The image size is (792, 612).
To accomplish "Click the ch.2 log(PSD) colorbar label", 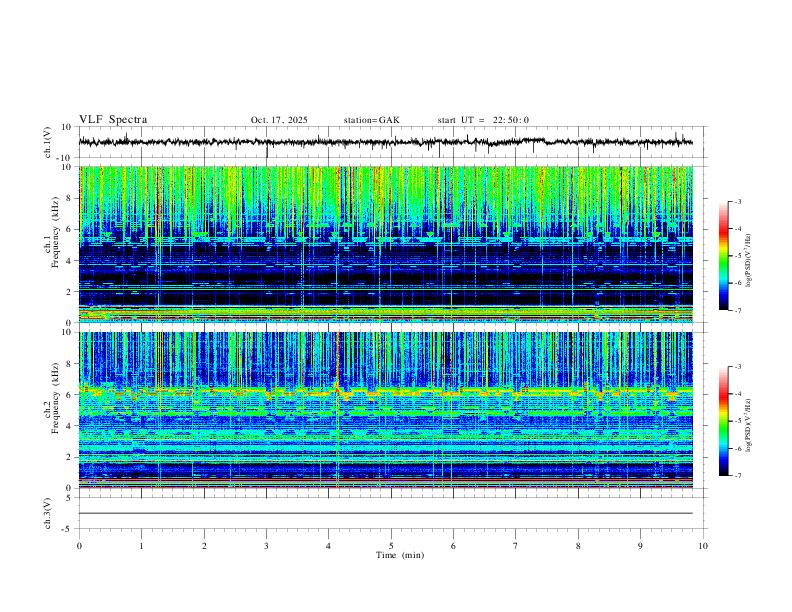I will click(x=749, y=426).
